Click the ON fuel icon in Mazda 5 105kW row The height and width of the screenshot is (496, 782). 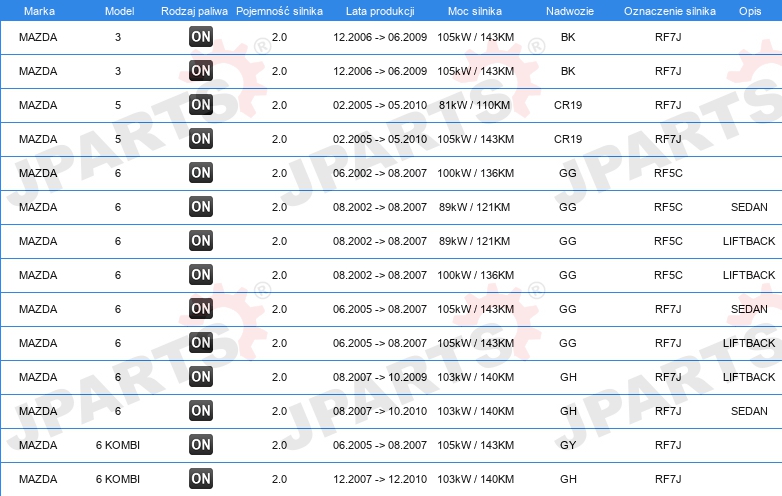[201, 139]
